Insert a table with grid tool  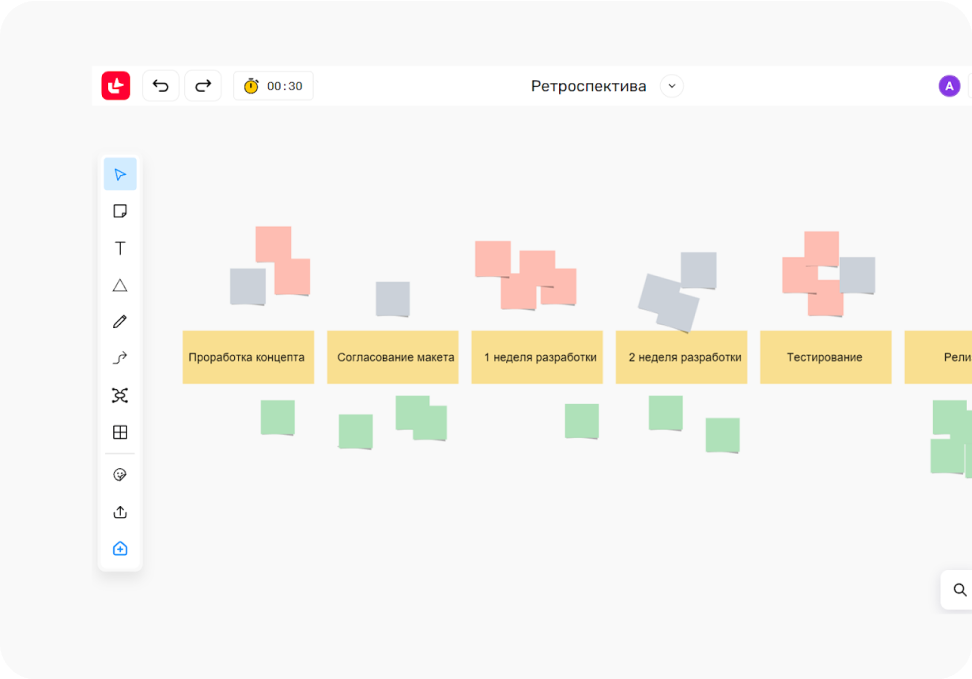[x=120, y=432]
